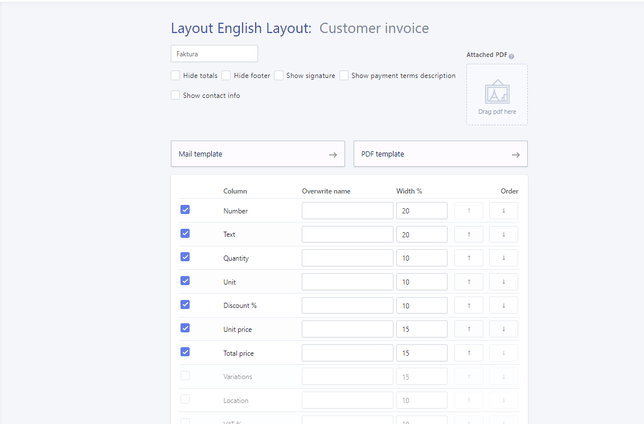
Task: Move the Total price column up
Action: pos(468,352)
